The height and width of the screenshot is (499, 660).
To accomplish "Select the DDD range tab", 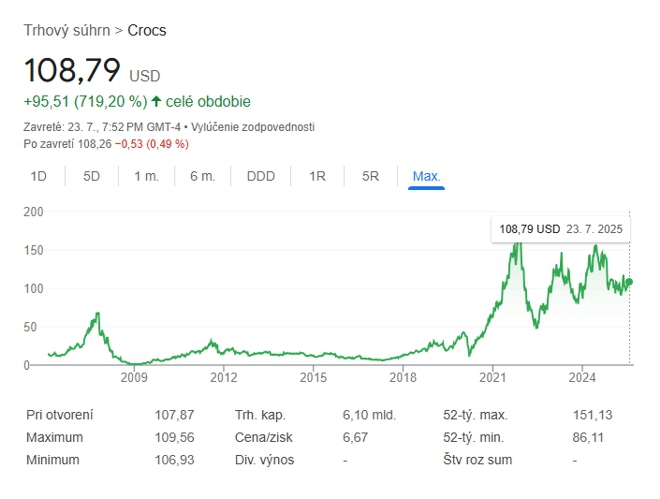I will [x=261, y=176].
